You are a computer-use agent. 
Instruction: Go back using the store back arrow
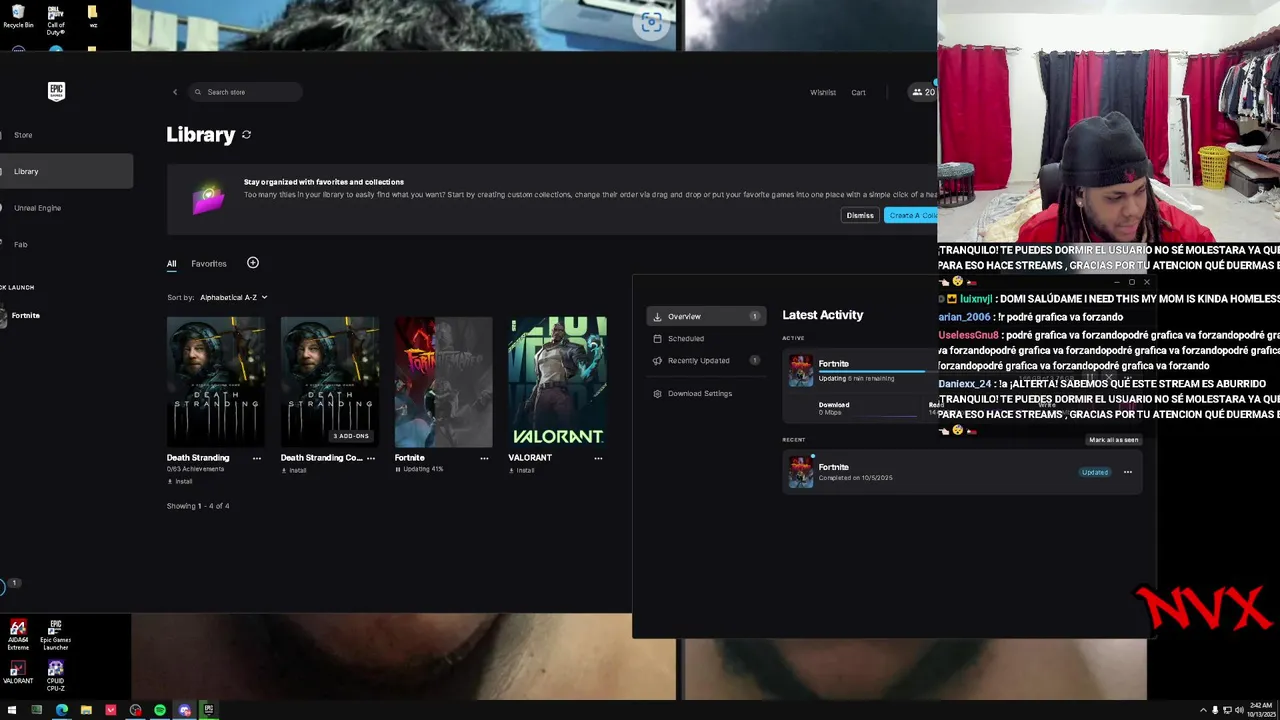pyautogui.click(x=175, y=92)
